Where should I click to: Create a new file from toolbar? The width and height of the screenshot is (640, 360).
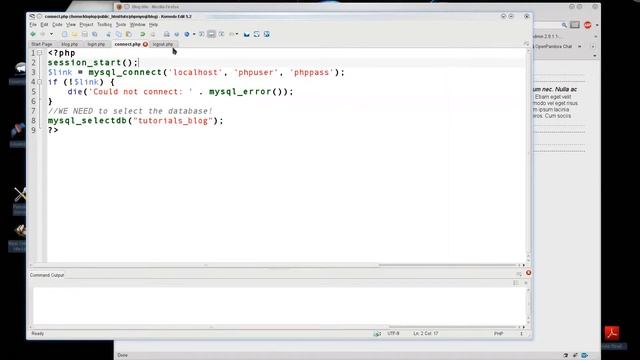click(x=64, y=34)
